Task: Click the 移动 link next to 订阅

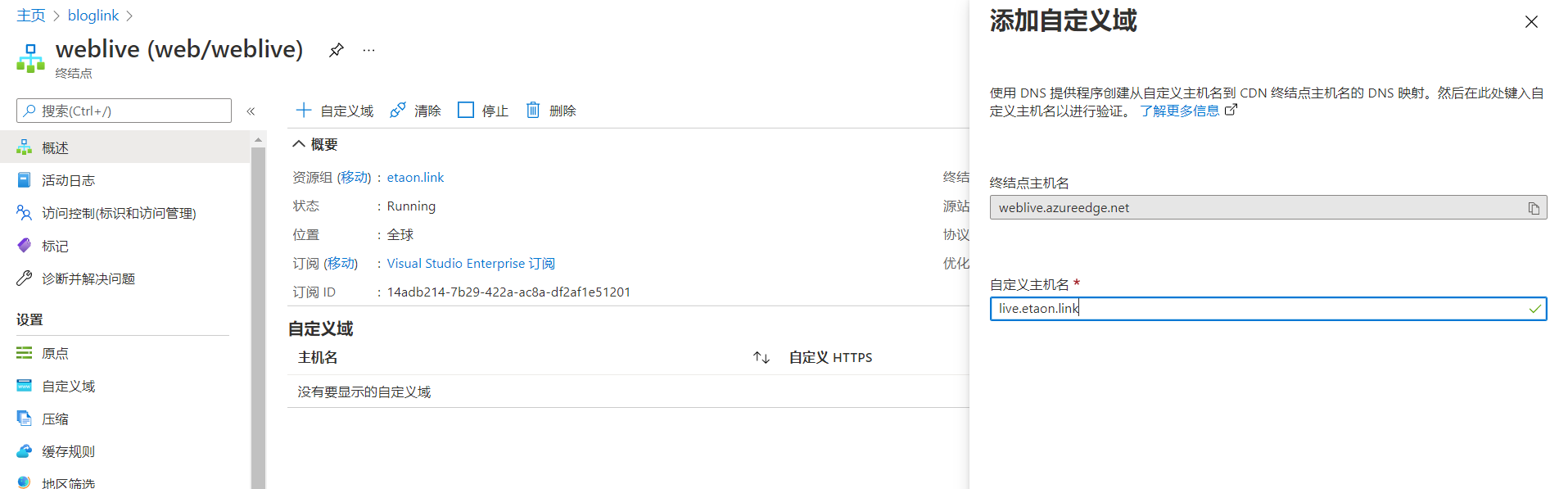Action: point(341,263)
